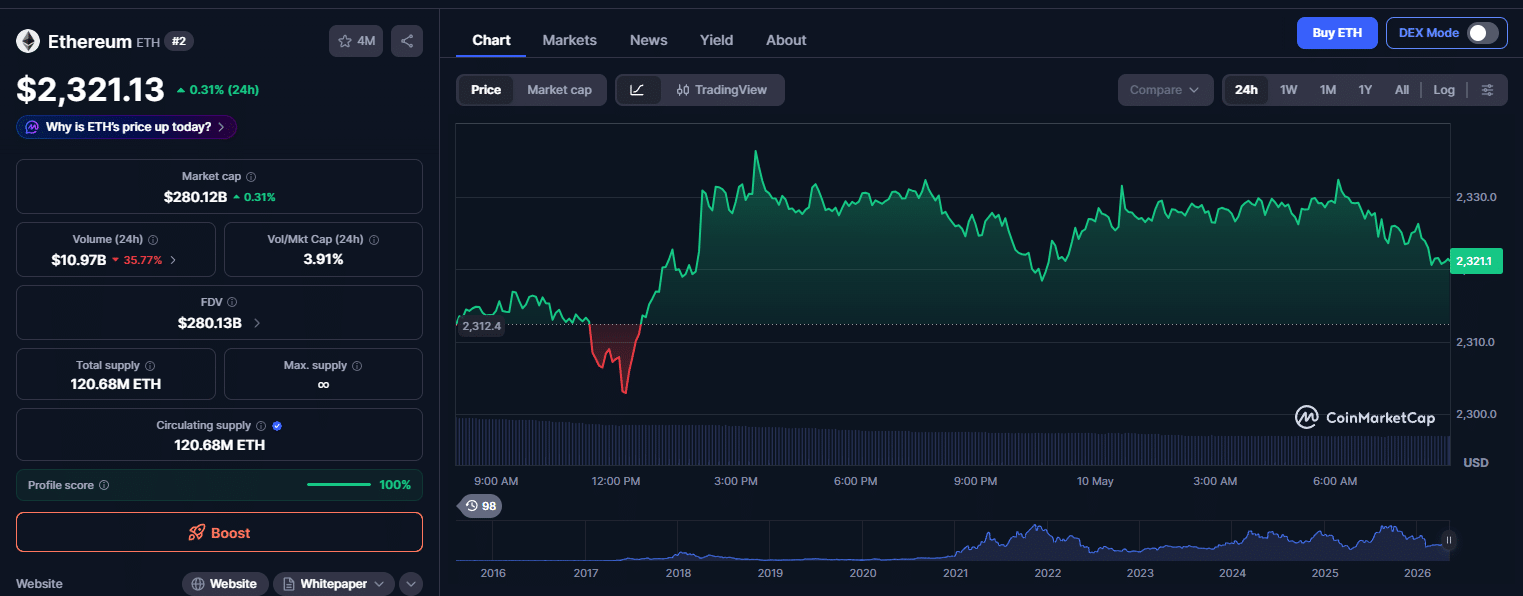The image size is (1523, 596).
Task: Open Volume (24h) info icon
Action: pyautogui.click(x=153, y=240)
